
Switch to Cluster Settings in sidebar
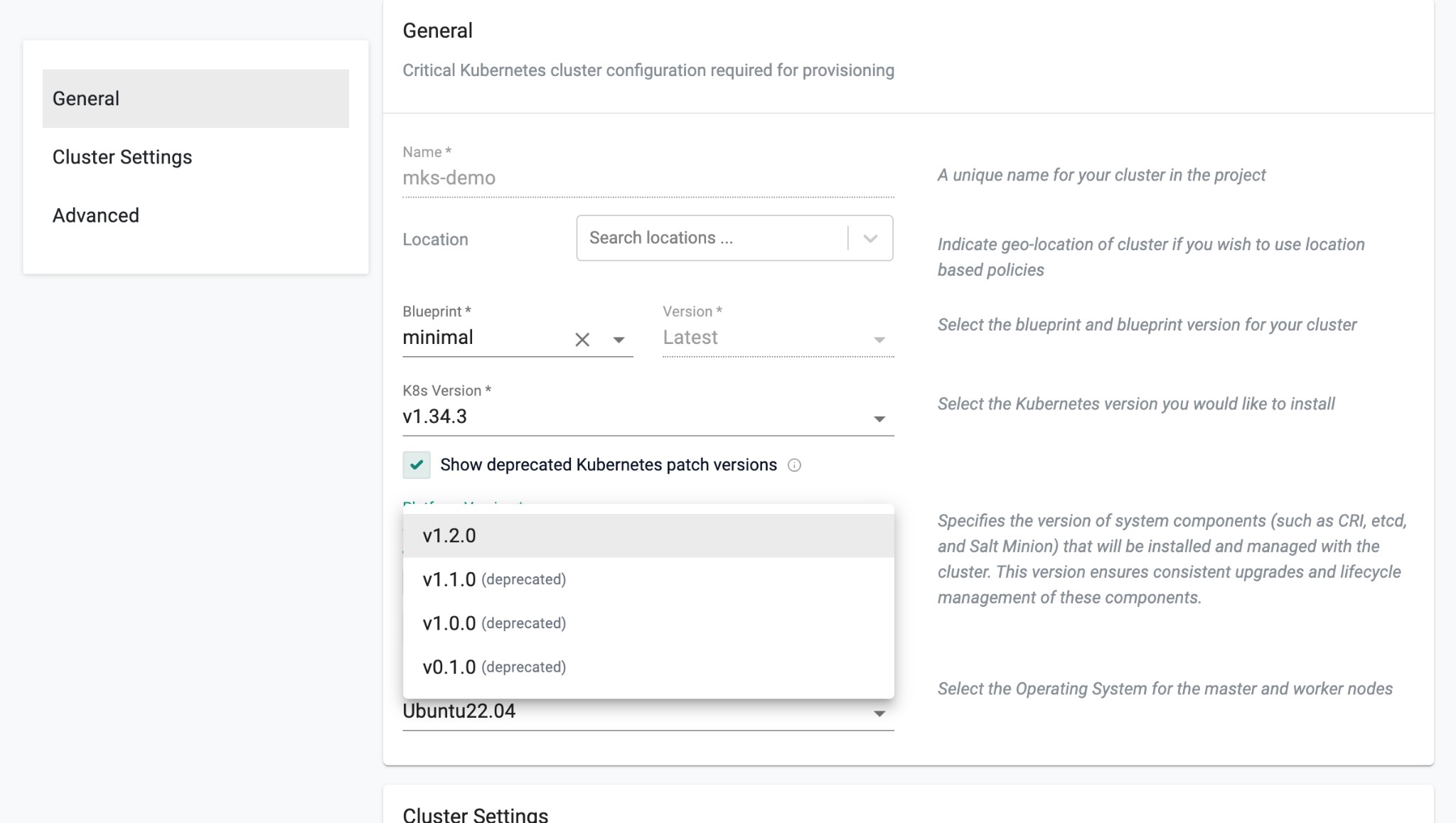[122, 157]
